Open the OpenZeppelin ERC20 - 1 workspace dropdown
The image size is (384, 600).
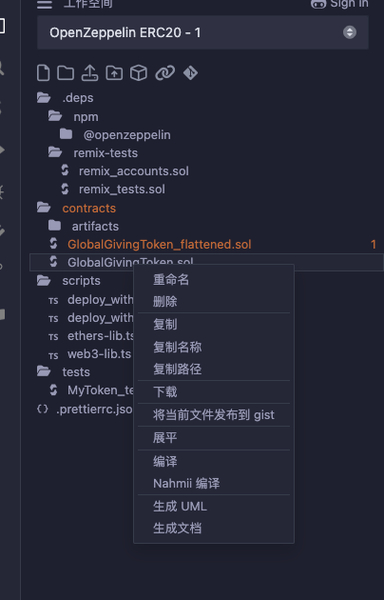coord(203,33)
